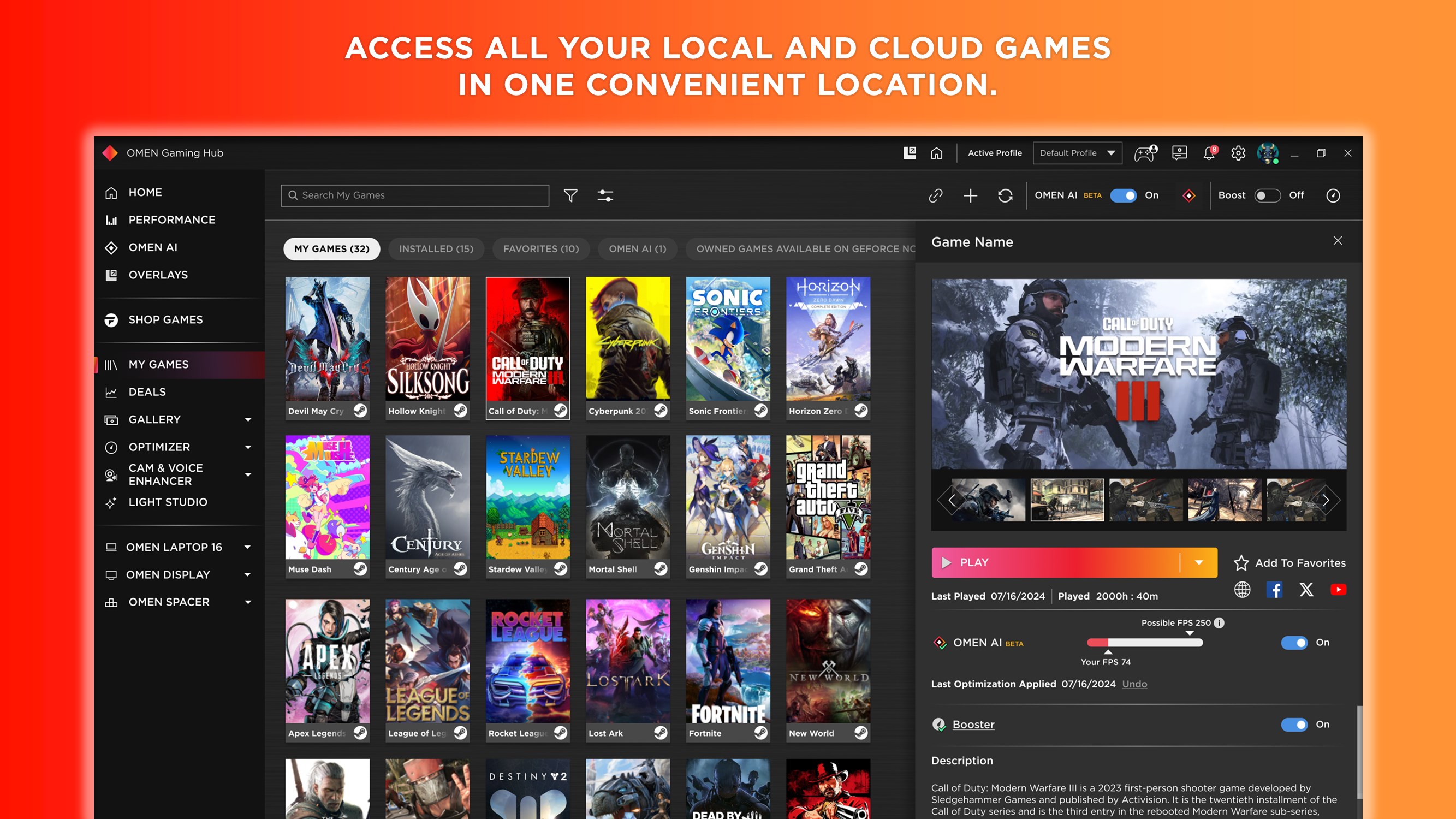Refresh the game library with the sync icon

(1006, 195)
